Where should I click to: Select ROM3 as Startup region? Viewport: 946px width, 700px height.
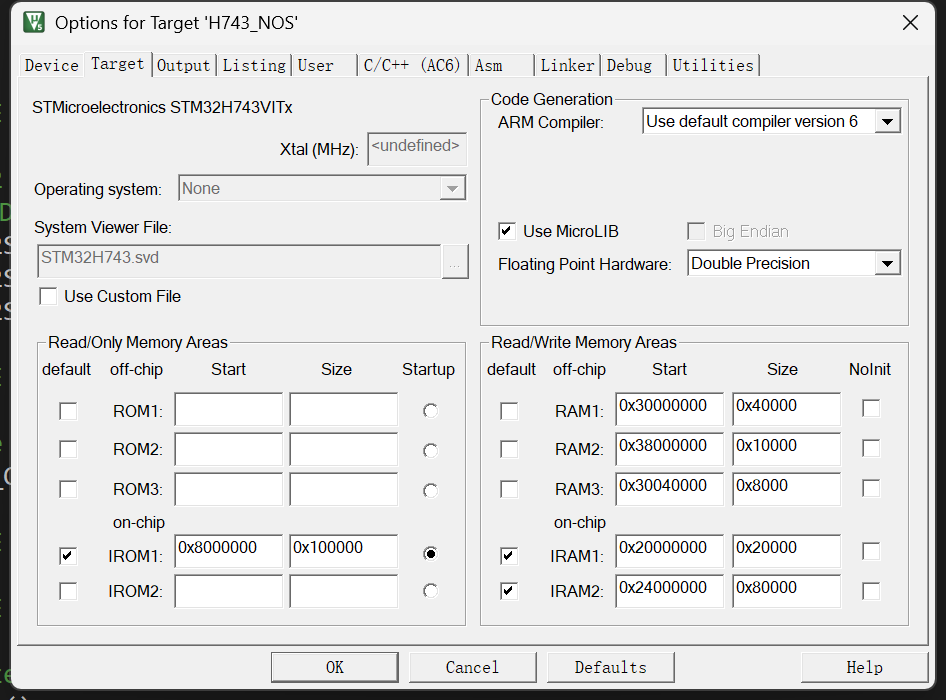click(x=430, y=491)
